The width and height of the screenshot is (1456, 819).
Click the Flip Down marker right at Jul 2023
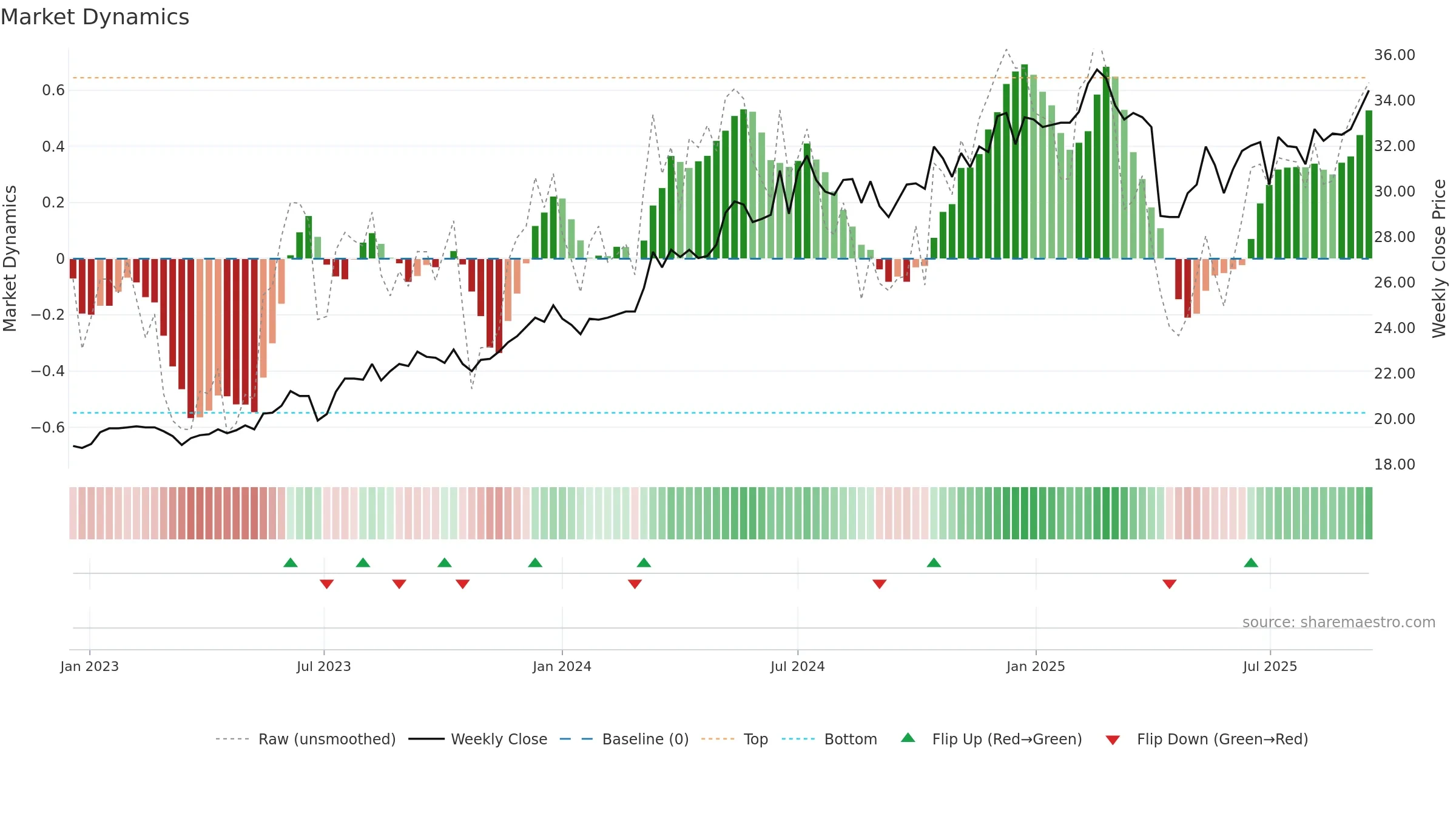coord(326,584)
